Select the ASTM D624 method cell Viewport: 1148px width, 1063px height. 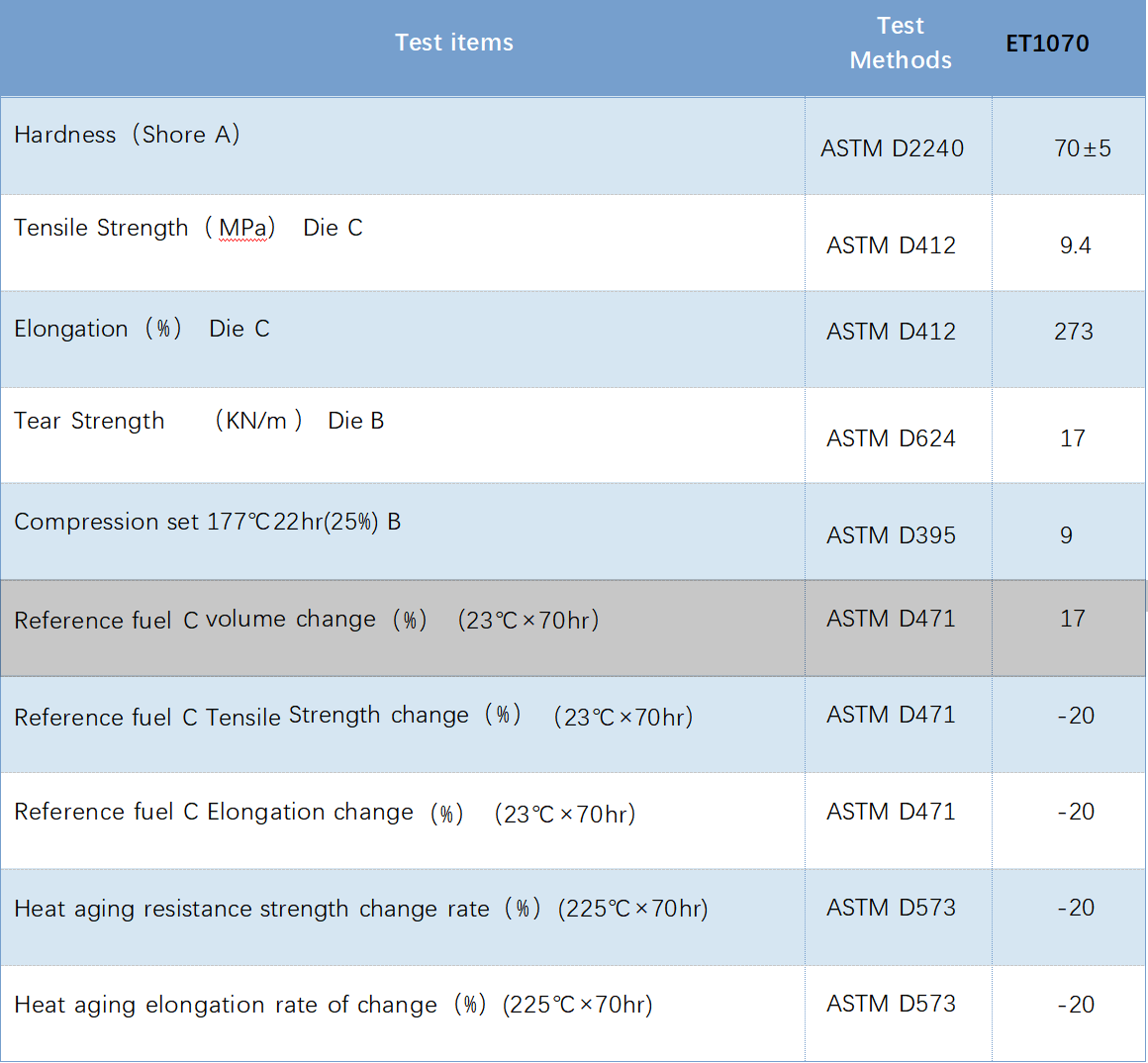tap(891, 438)
